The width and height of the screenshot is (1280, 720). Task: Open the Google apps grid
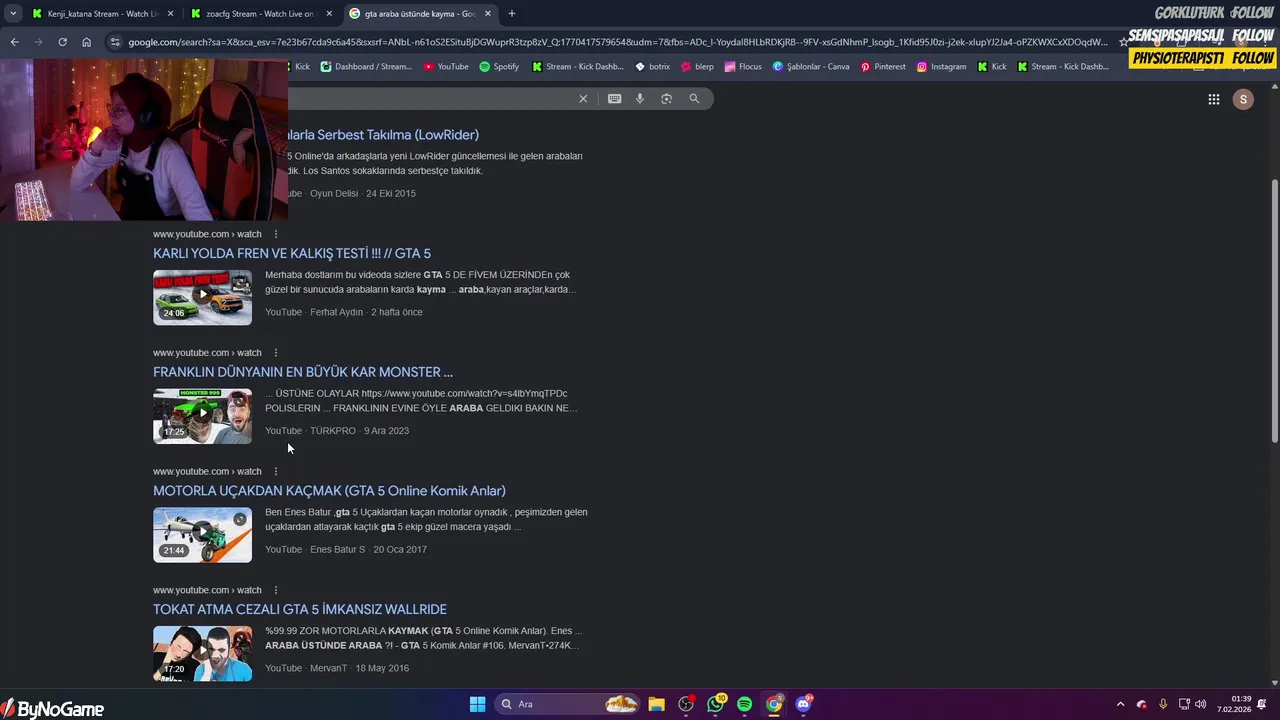(x=1213, y=99)
